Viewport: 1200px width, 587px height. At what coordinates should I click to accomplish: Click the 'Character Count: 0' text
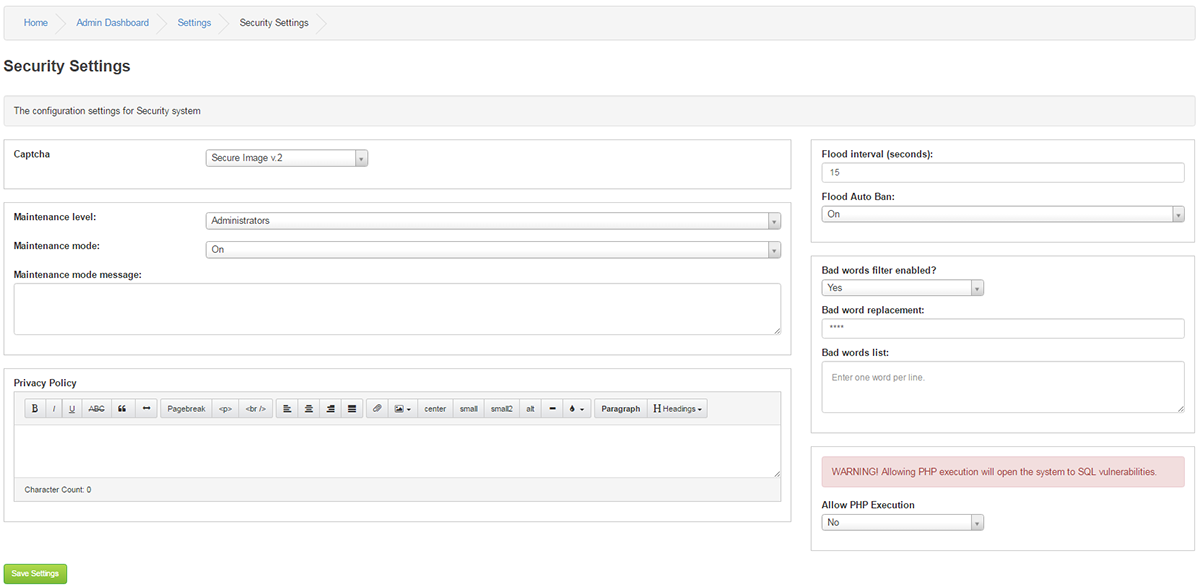58,490
